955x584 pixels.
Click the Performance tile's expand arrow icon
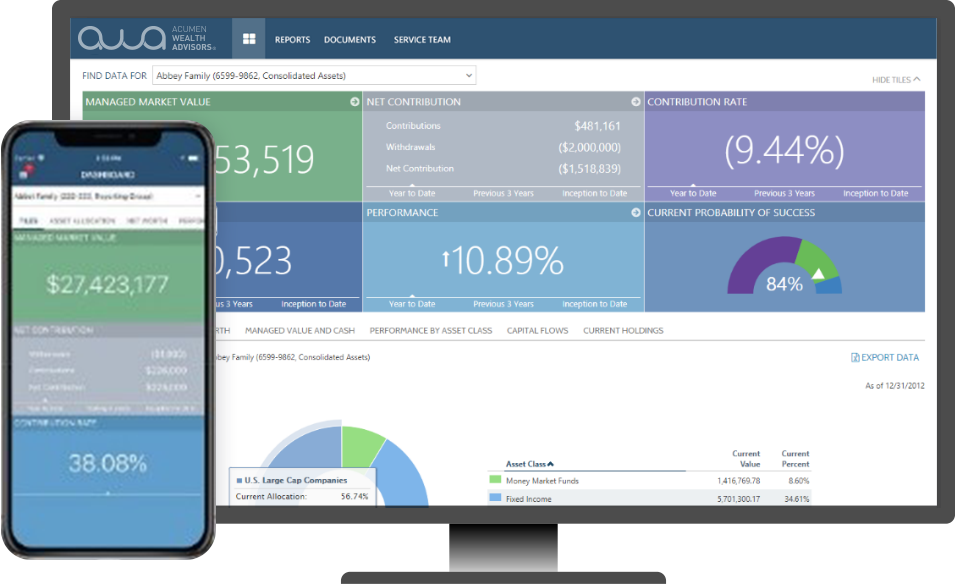pyautogui.click(x=635, y=213)
